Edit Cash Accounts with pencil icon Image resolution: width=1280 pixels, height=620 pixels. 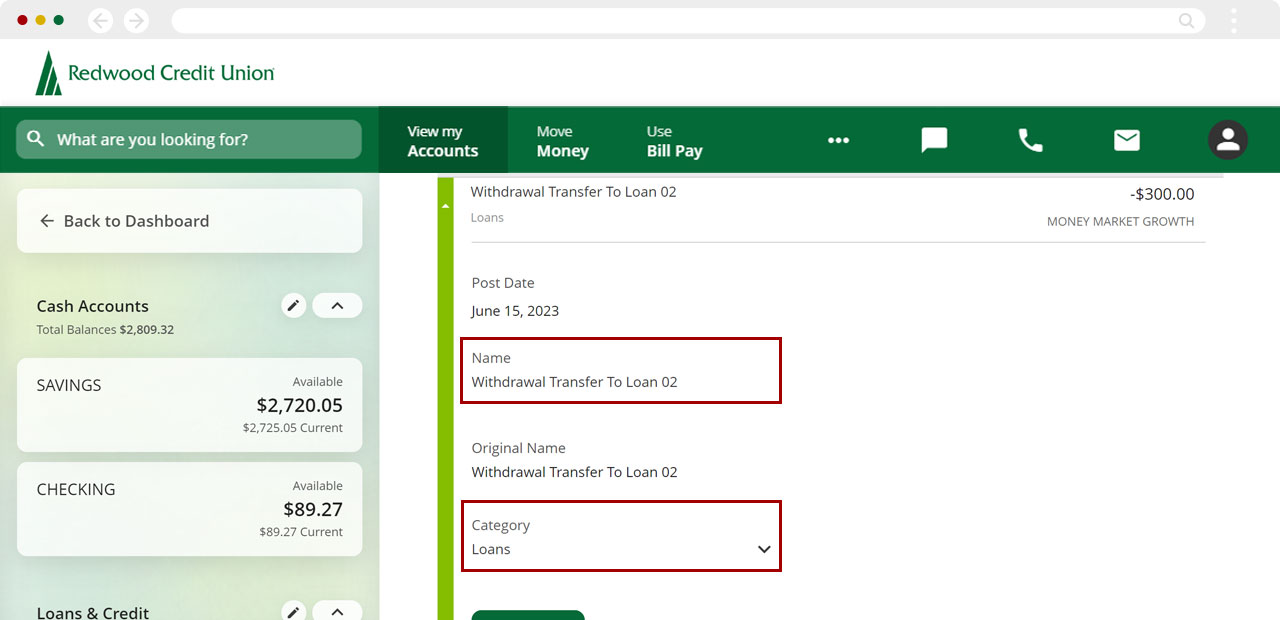pyautogui.click(x=293, y=306)
